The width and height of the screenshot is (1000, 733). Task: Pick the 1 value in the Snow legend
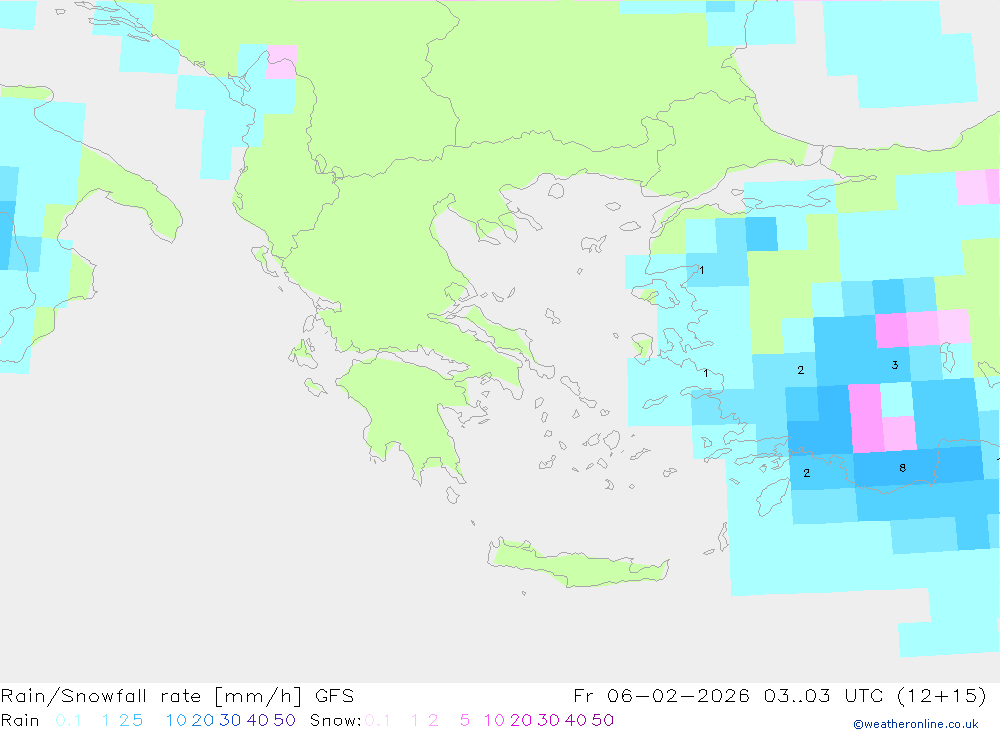click(x=415, y=720)
